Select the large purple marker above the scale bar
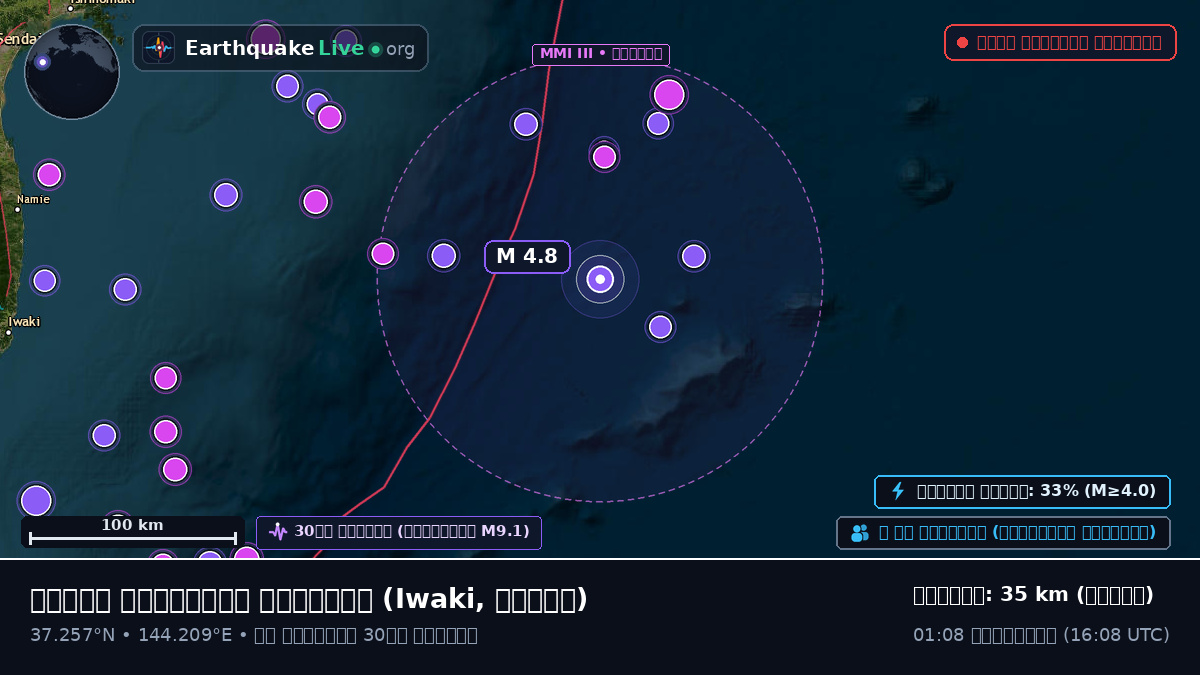1200x675 pixels. tap(36, 500)
